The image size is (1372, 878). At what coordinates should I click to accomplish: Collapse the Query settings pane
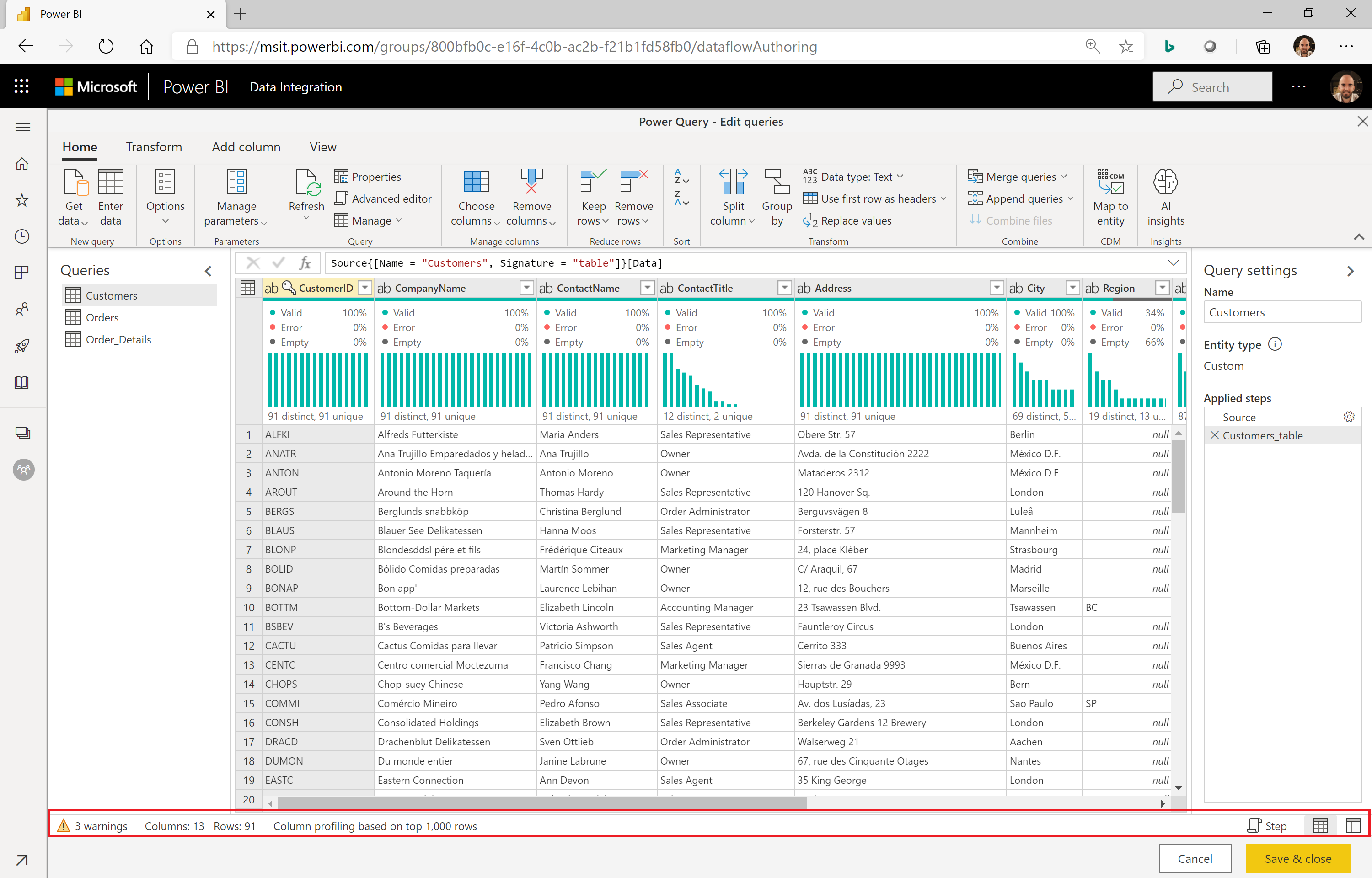pyautogui.click(x=1350, y=271)
